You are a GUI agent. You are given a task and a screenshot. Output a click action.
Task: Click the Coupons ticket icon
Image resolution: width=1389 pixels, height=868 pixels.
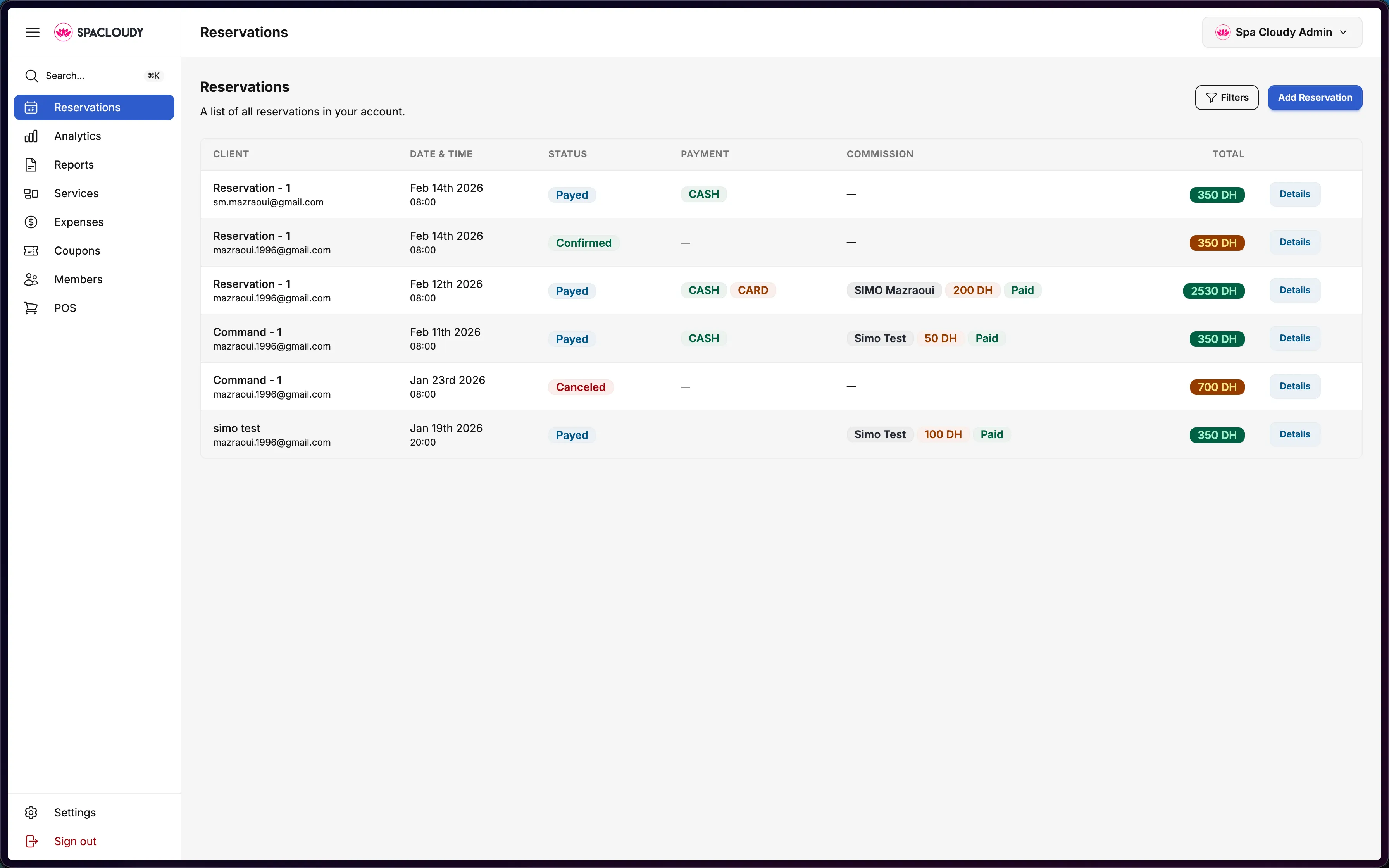pos(31,251)
